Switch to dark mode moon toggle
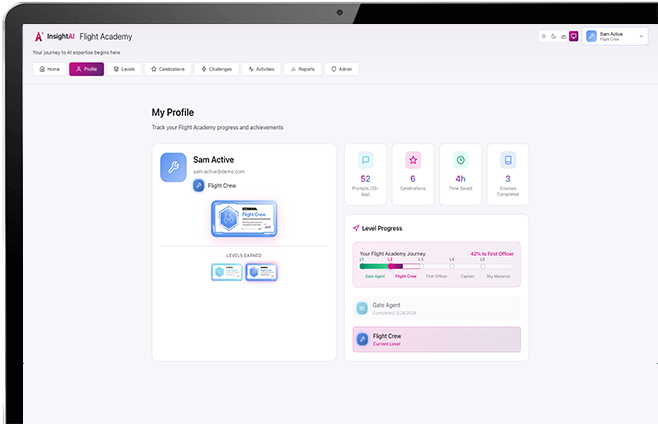Screen dimensions: 658x424 pyautogui.click(x=554, y=36)
